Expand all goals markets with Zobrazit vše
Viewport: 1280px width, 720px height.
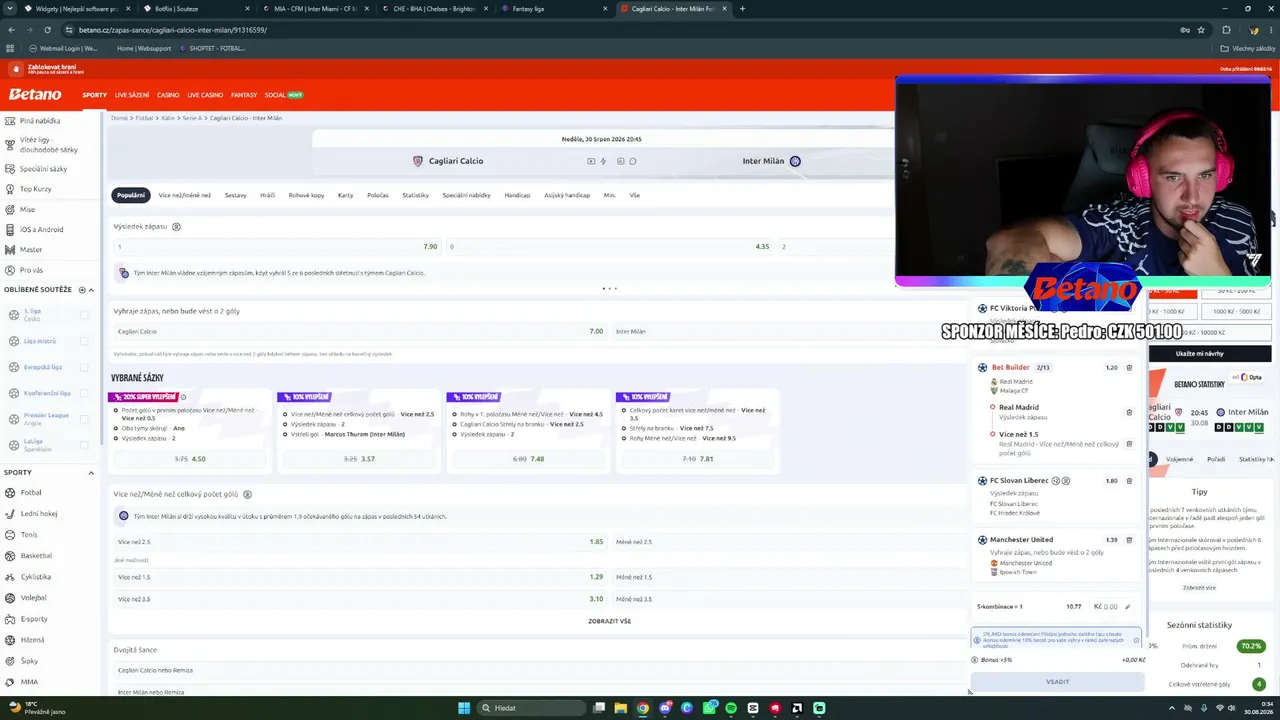609,621
